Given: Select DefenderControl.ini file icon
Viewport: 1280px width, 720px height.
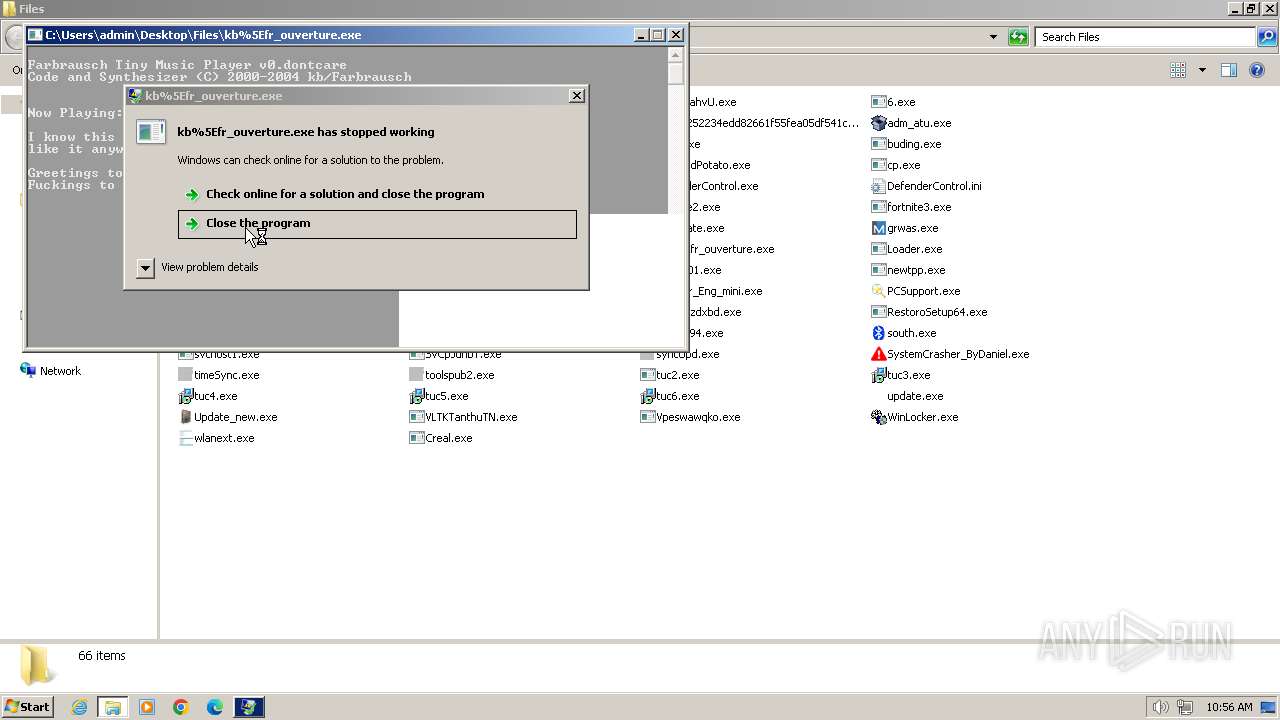Looking at the screenshot, I should pyautogui.click(x=879, y=186).
